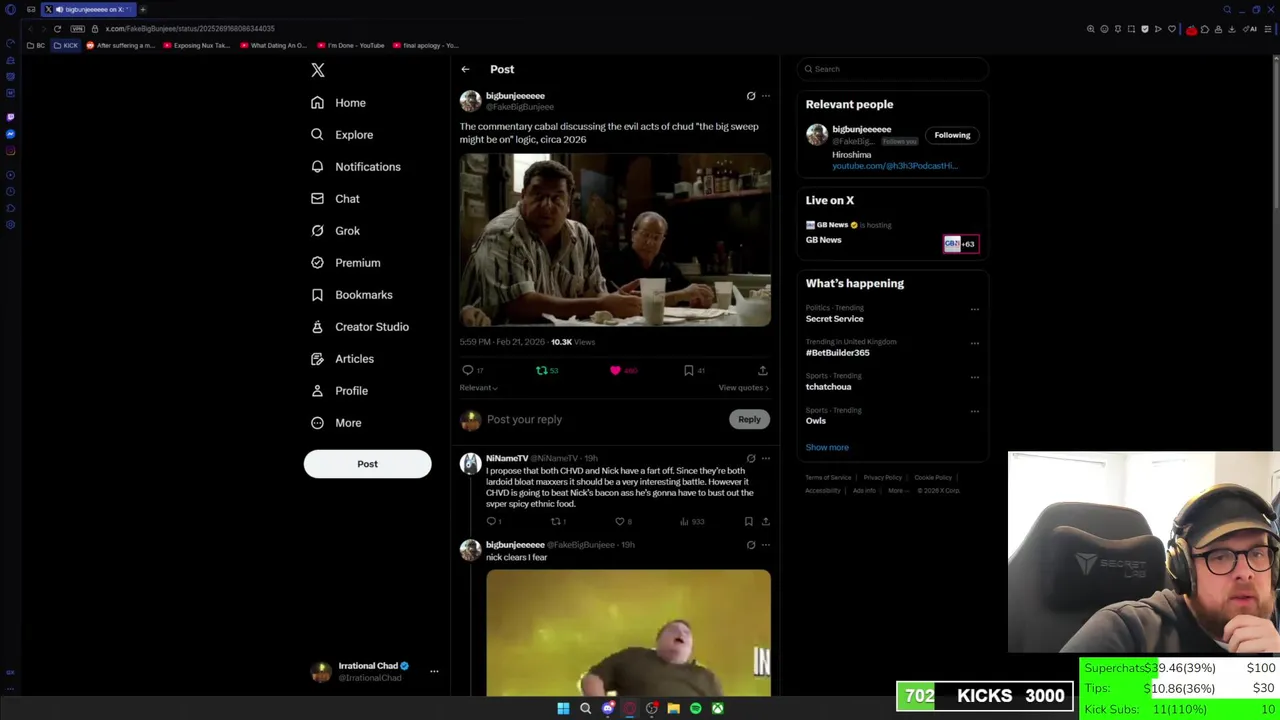Click browser zoom magnifier icon
Image resolution: width=1280 pixels, height=720 pixels.
point(1091,29)
